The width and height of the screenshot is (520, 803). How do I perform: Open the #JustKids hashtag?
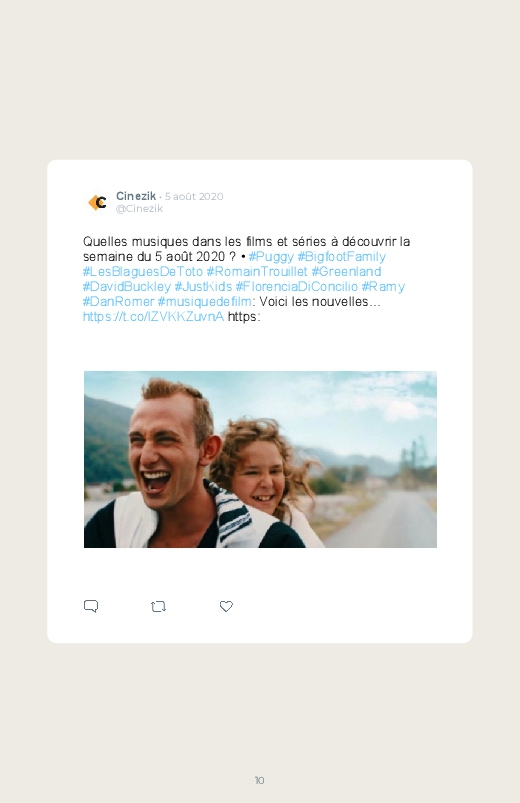(203, 286)
